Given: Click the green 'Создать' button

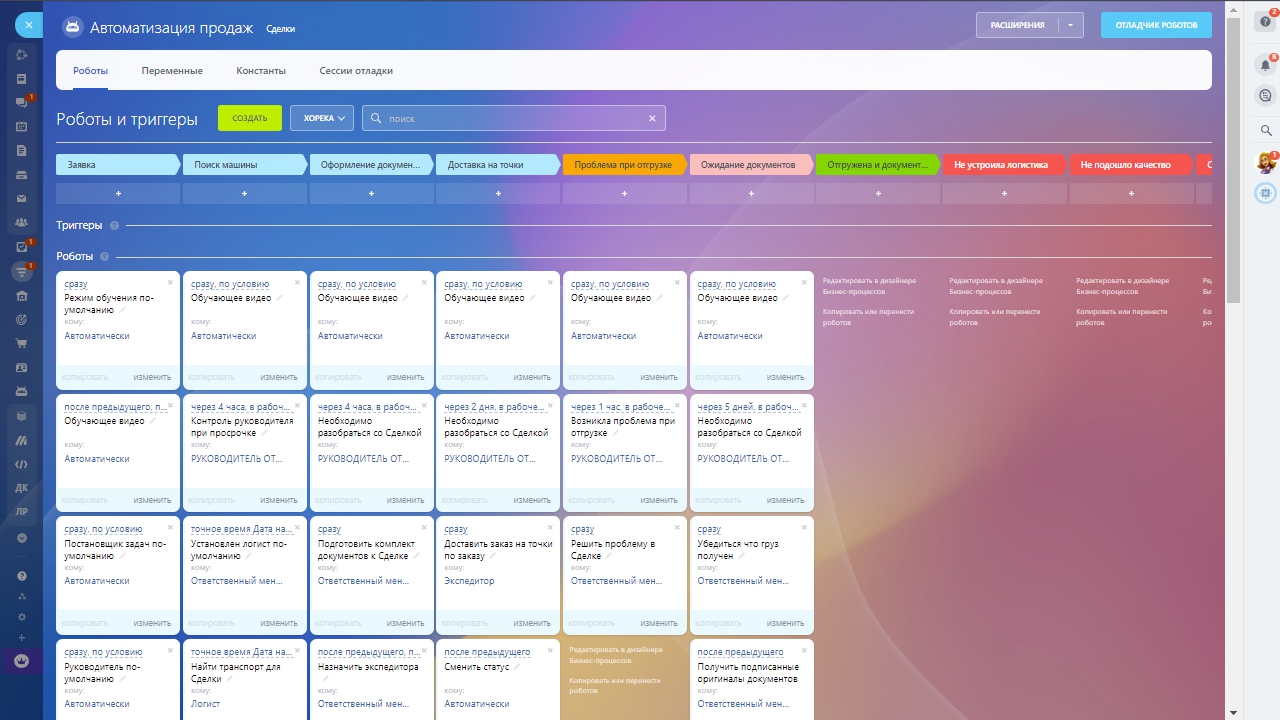Looking at the screenshot, I should (x=250, y=118).
